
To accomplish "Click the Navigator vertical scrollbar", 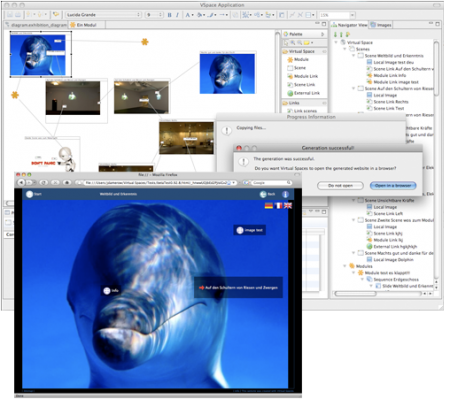I will click(x=436, y=68).
